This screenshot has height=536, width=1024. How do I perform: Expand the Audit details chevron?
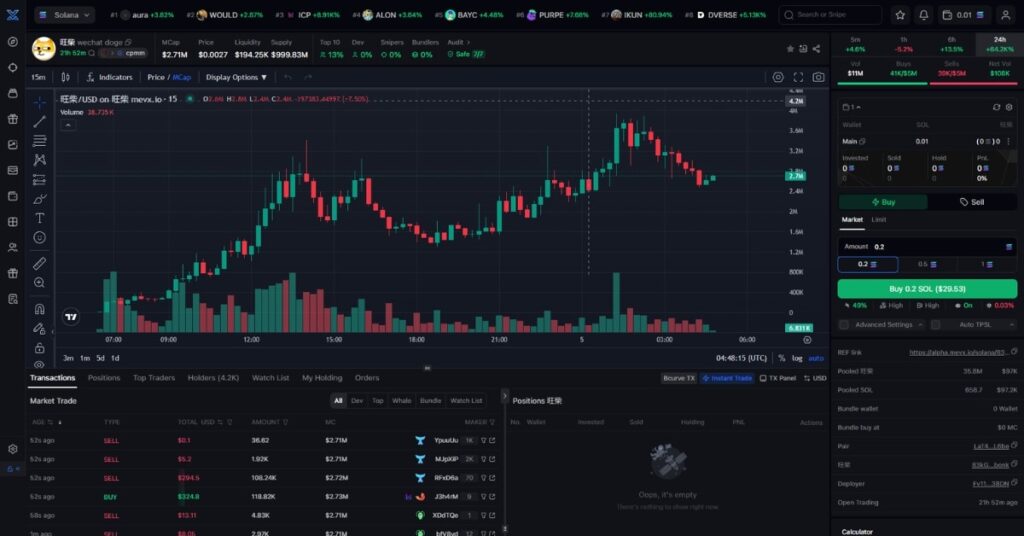coord(468,42)
